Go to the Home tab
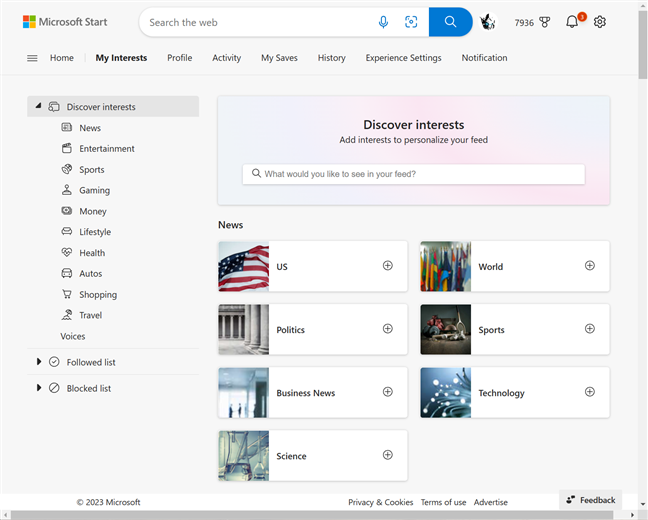This screenshot has width=648, height=520. [x=62, y=58]
